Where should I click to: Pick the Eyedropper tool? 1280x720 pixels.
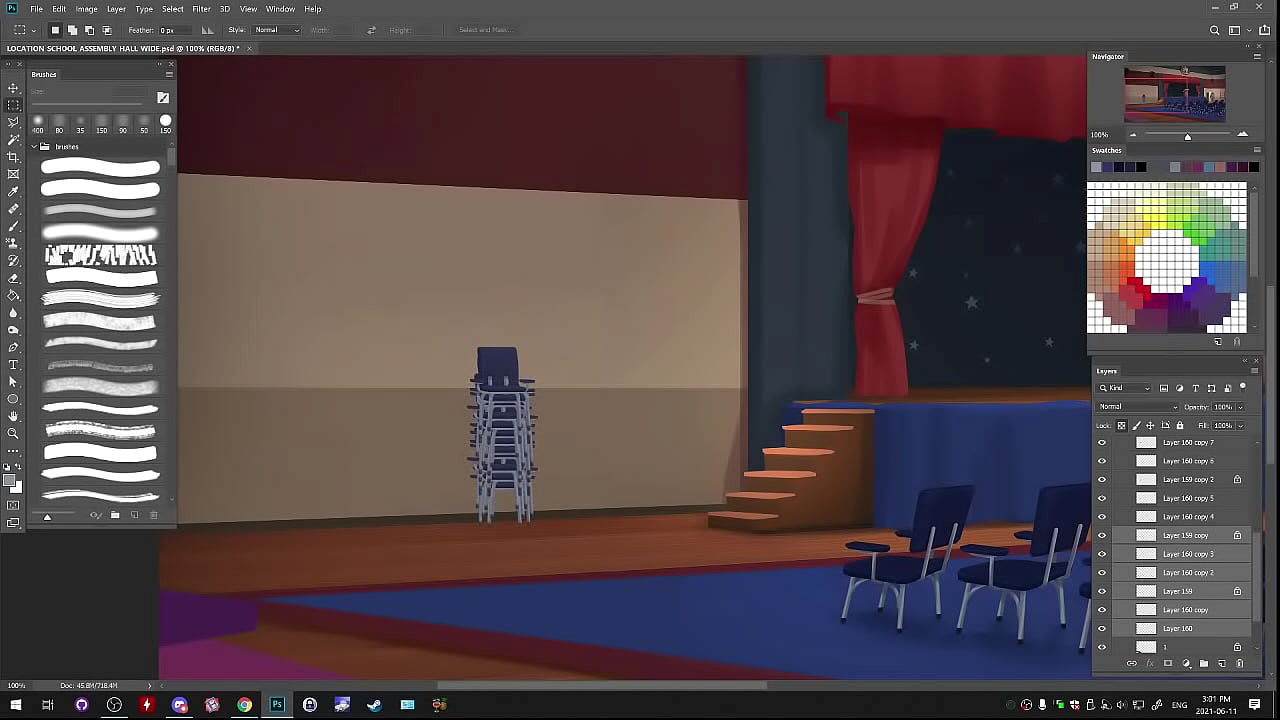13,192
